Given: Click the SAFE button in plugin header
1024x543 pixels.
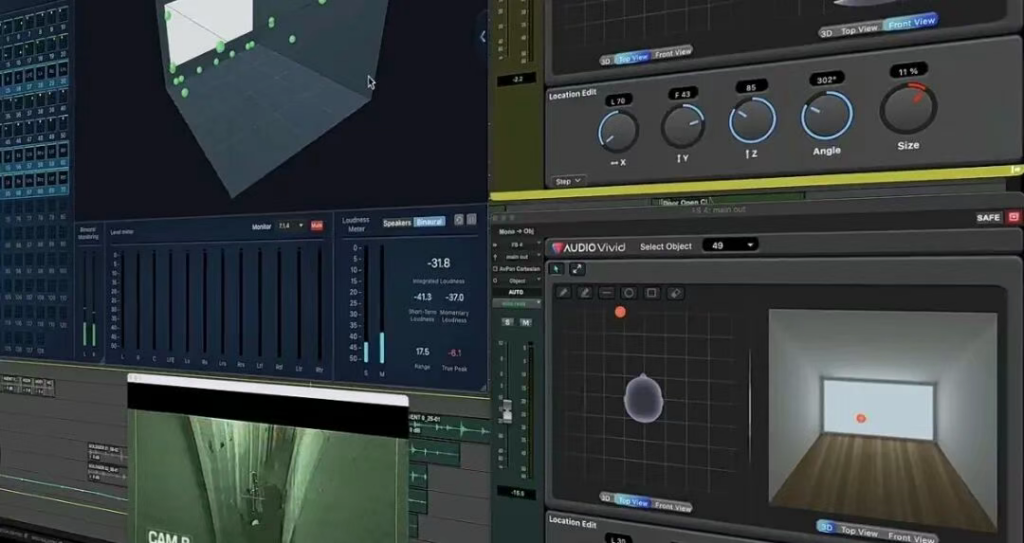Looking at the screenshot, I should click(987, 217).
